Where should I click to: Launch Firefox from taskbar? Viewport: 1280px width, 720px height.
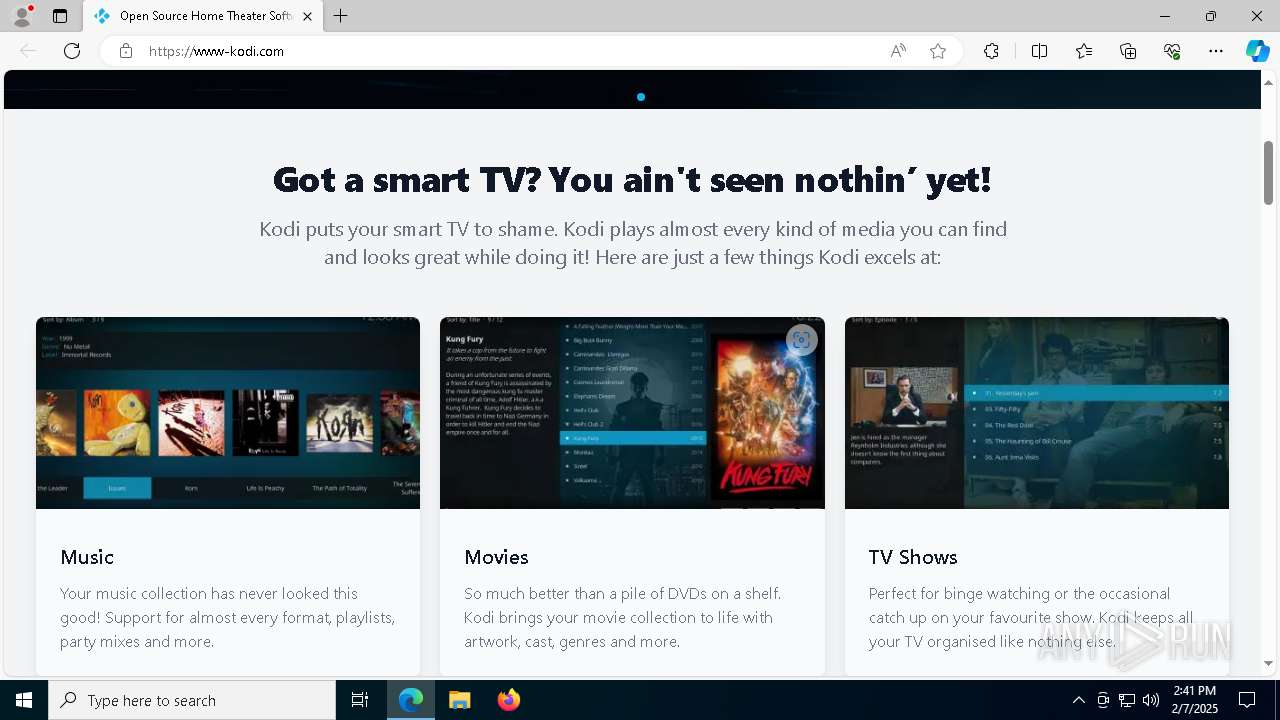click(x=508, y=700)
